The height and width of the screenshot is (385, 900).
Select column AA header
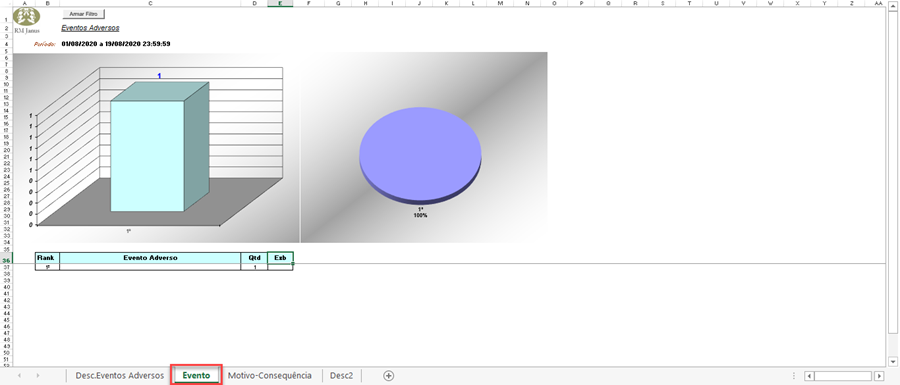click(x=878, y=3)
